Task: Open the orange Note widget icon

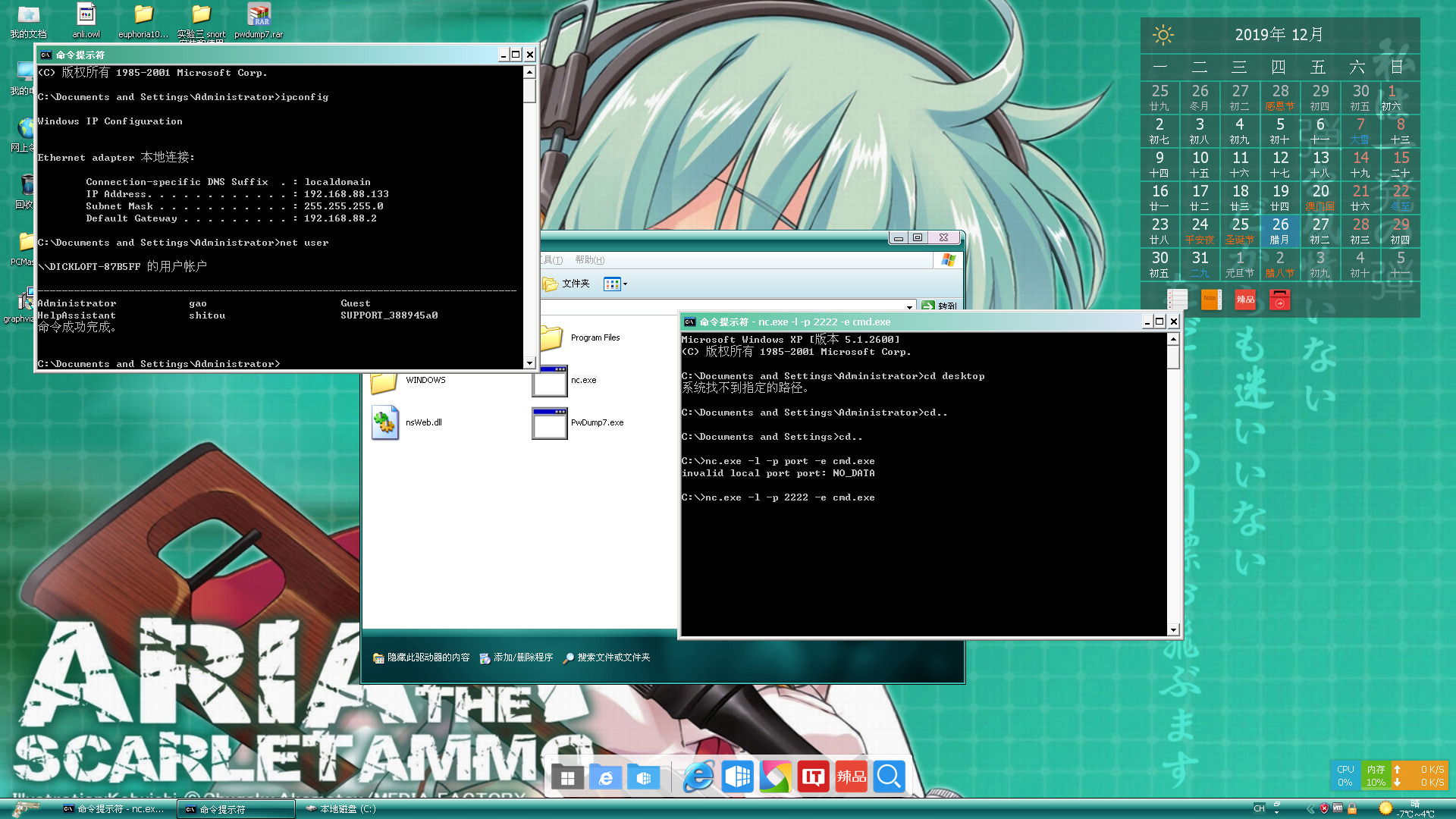Action: click(1211, 300)
